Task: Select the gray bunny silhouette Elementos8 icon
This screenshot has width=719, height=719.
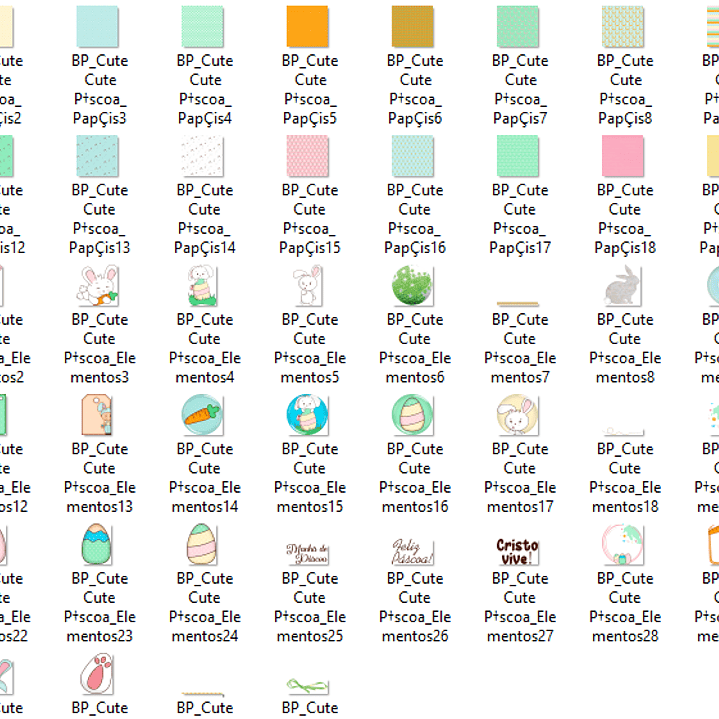Action: (x=624, y=286)
